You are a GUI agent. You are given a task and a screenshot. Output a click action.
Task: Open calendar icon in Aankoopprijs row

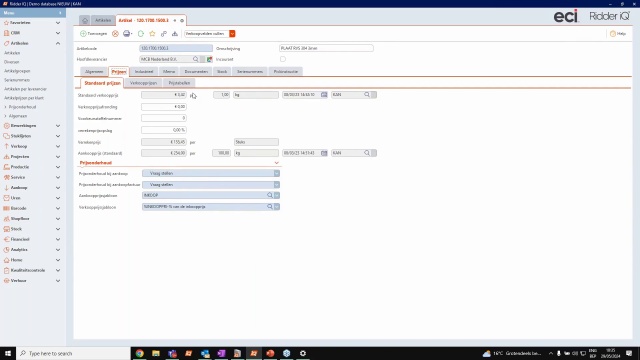point(324,153)
